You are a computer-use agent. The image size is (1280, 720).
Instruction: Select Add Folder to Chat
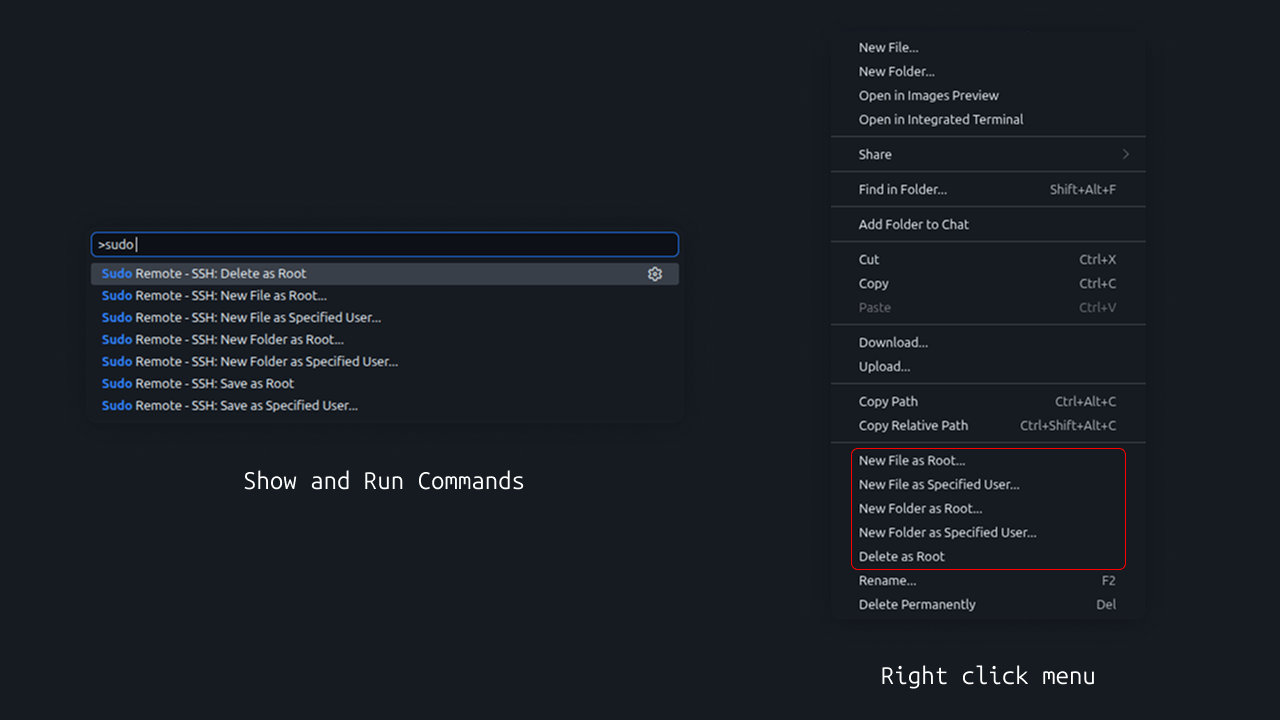pyautogui.click(x=988, y=225)
